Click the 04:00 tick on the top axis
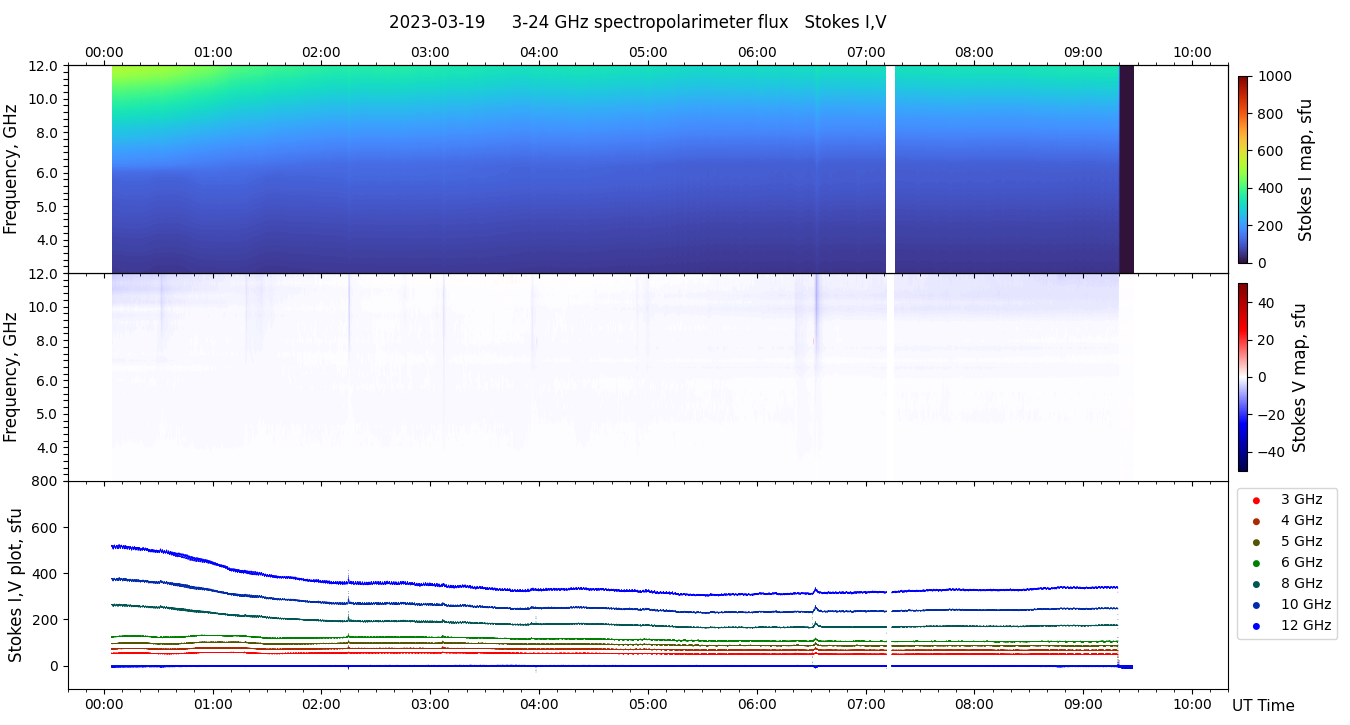Viewport: 1350px width, 725px height. coord(539,52)
